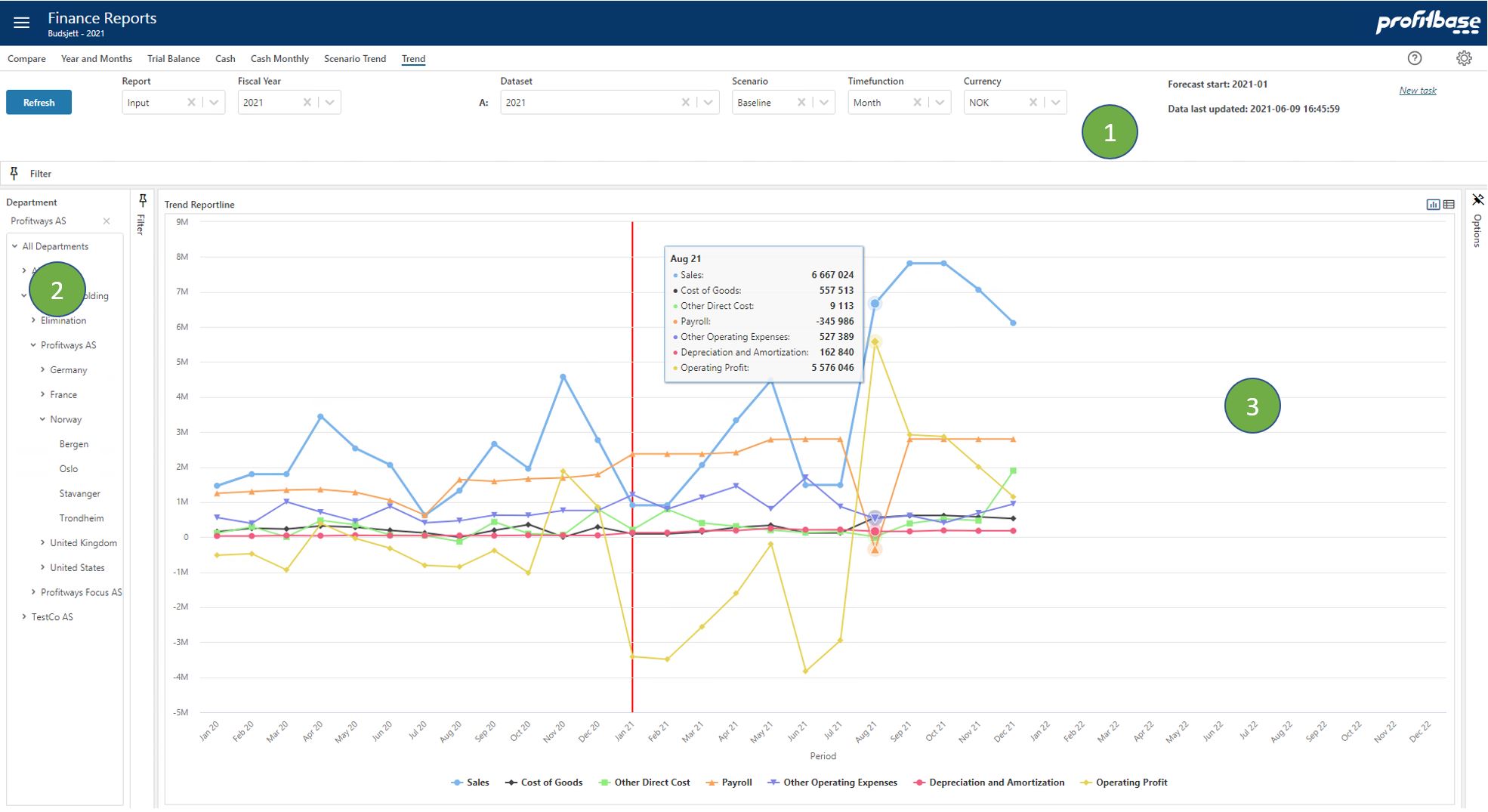The height and width of the screenshot is (812, 1488).
Task: Select Trondheim department
Action: click(82, 518)
